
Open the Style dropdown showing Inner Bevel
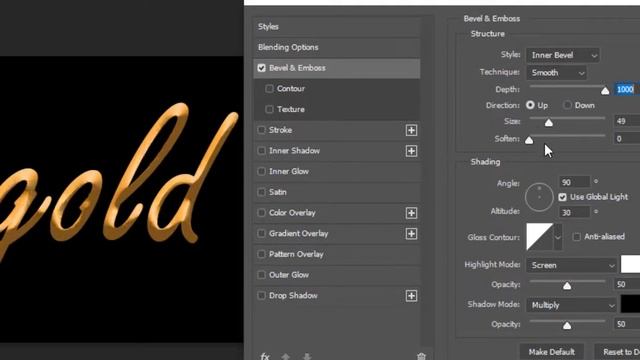pyautogui.click(x=563, y=55)
